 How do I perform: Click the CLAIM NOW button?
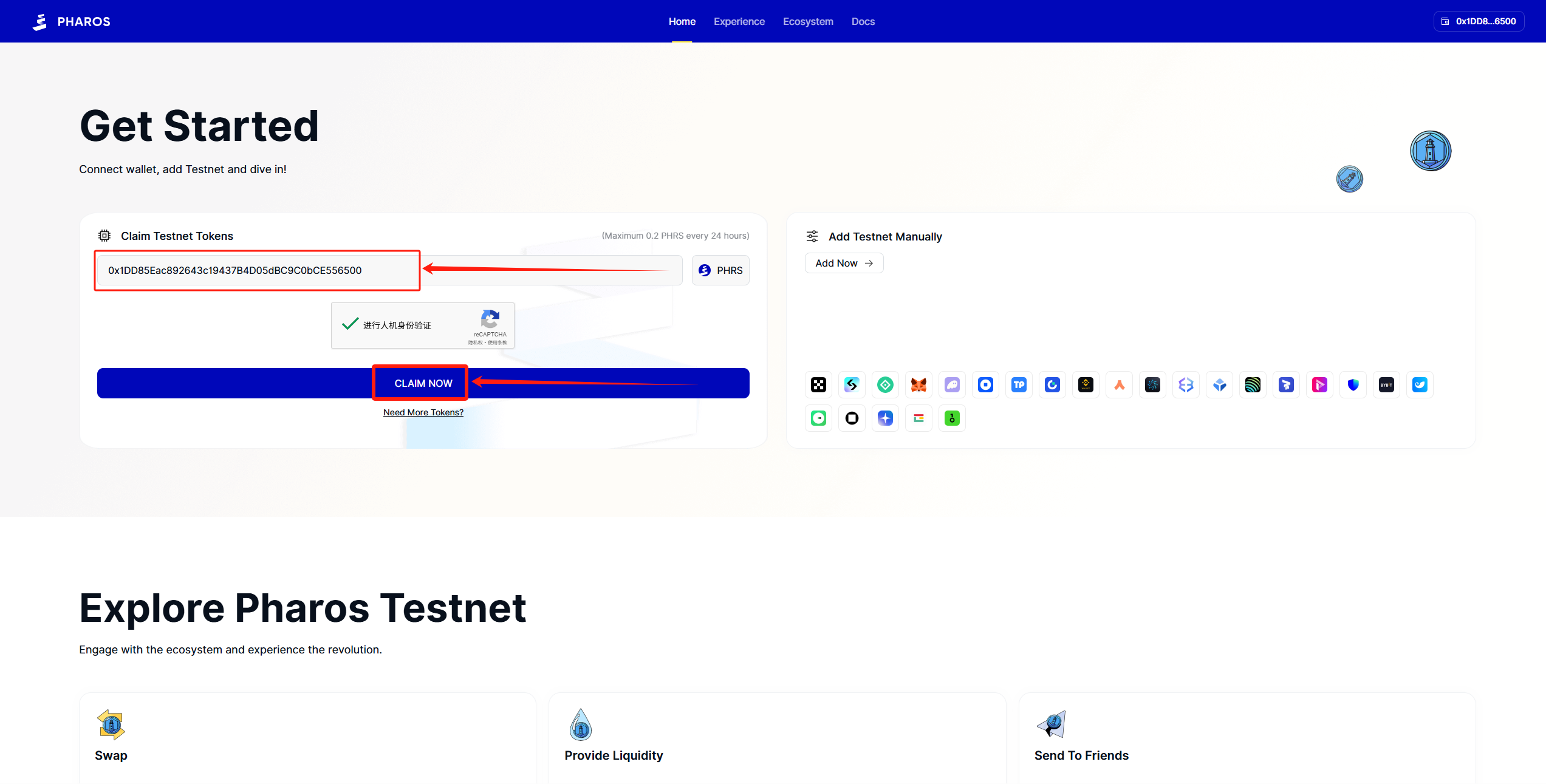423,383
